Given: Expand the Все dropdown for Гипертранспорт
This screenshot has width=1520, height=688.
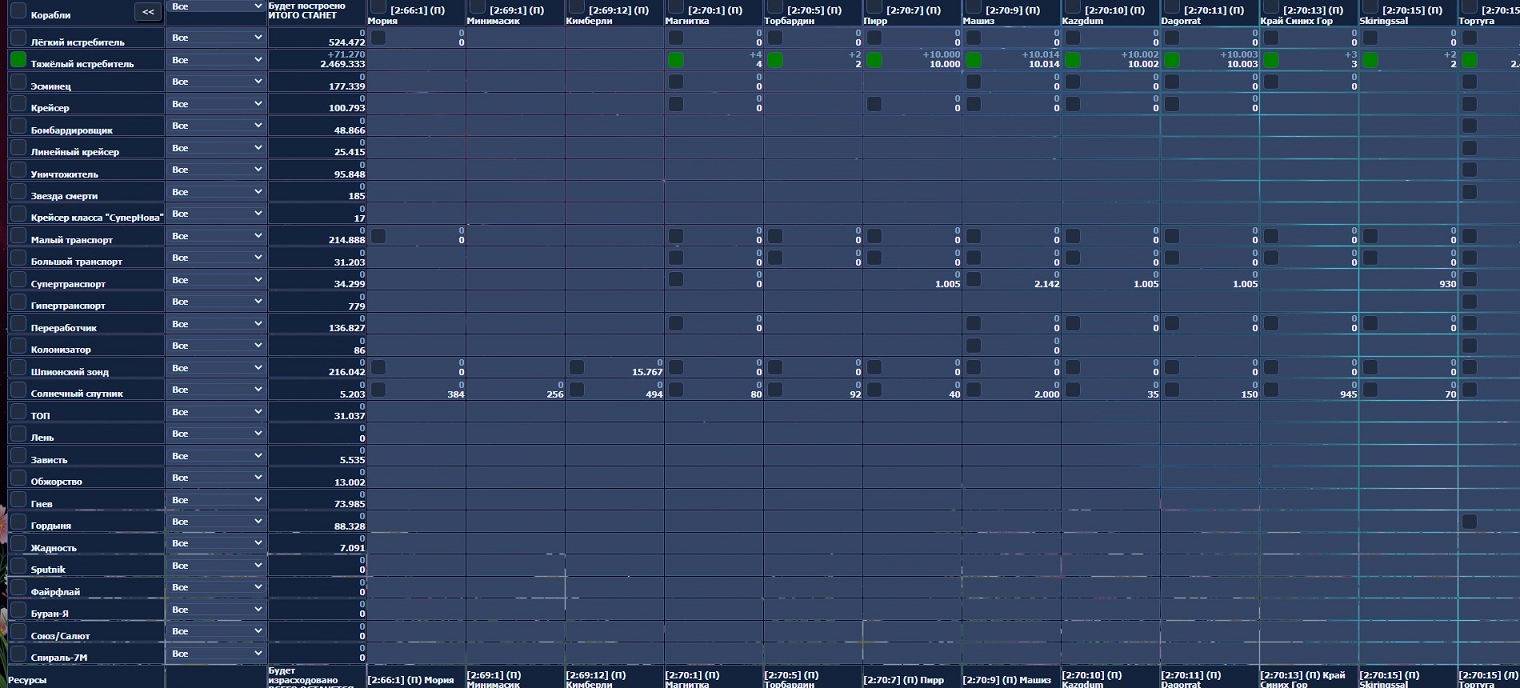Looking at the screenshot, I should (216, 302).
